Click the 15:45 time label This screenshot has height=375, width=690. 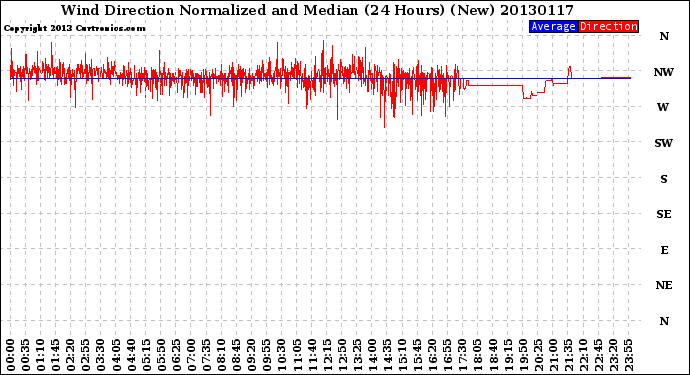point(418,355)
